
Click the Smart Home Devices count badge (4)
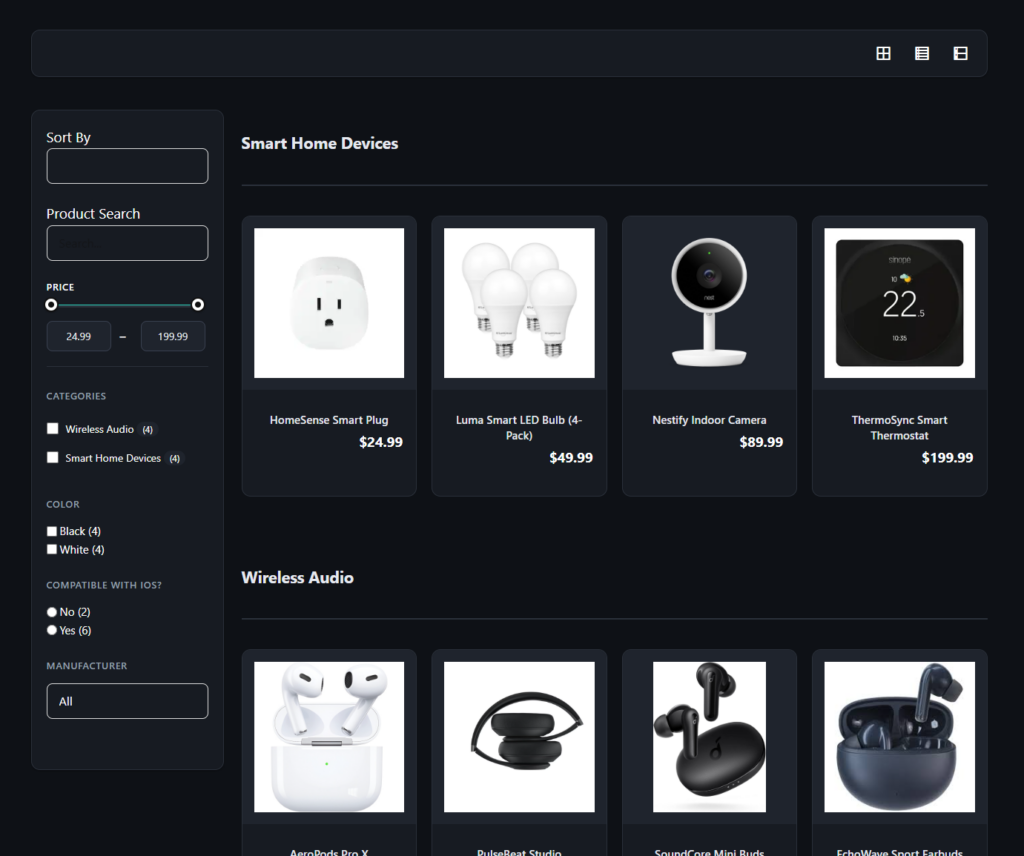(174, 458)
